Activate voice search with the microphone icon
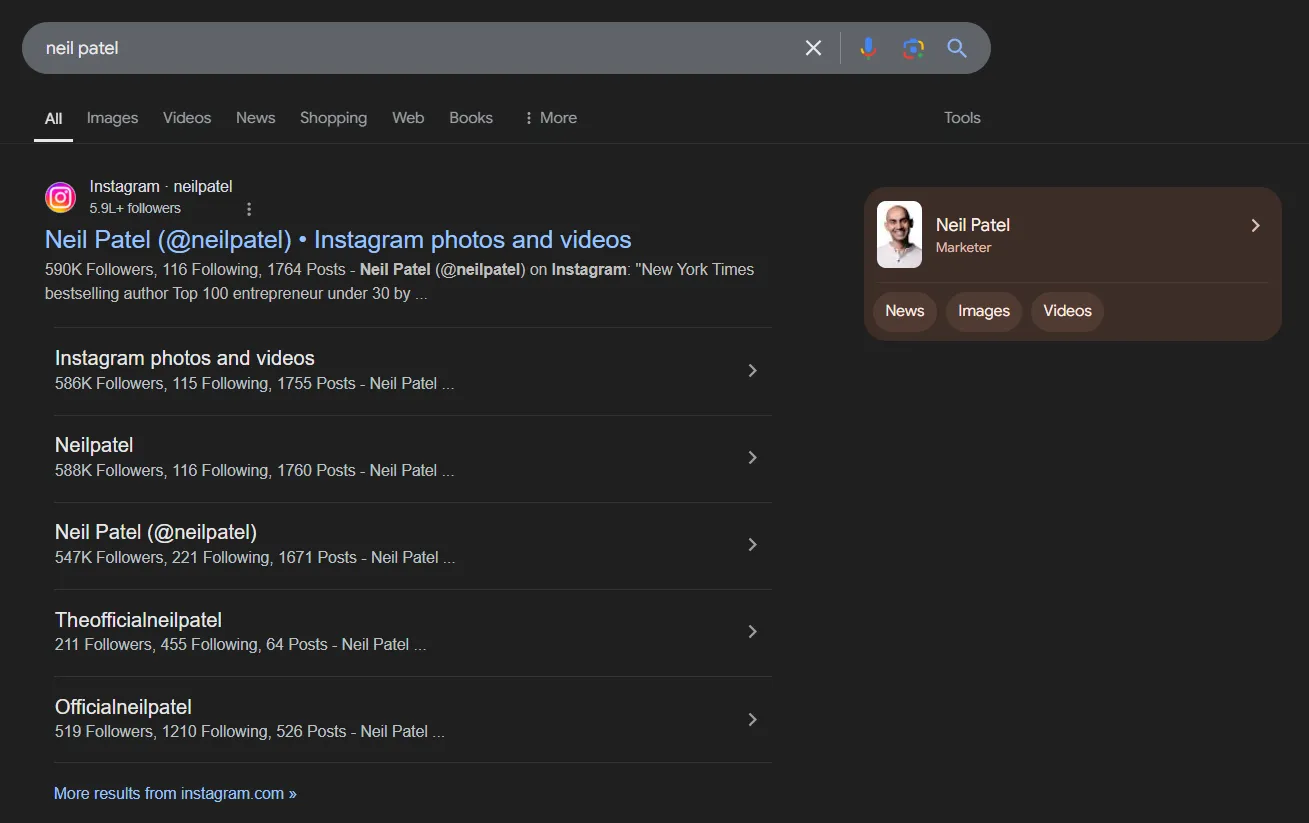 click(x=867, y=47)
